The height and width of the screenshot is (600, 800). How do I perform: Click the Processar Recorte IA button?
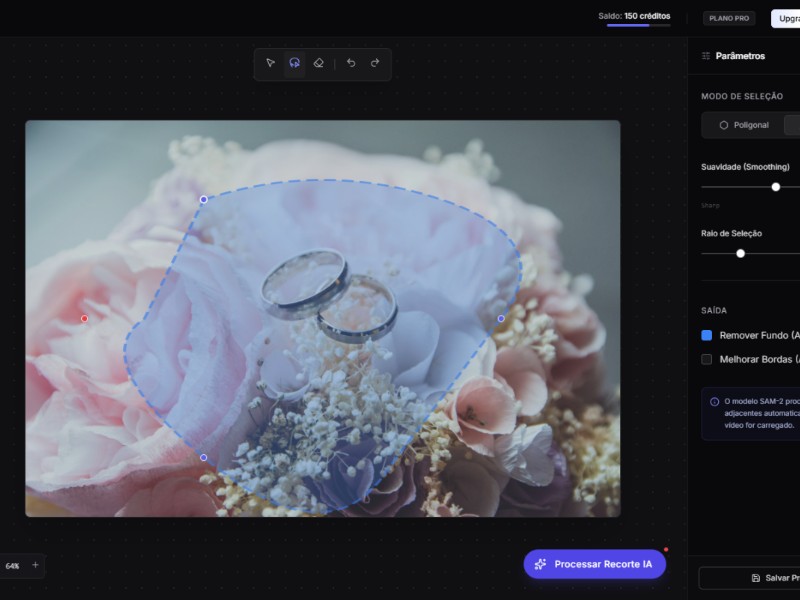pos(594,564)
